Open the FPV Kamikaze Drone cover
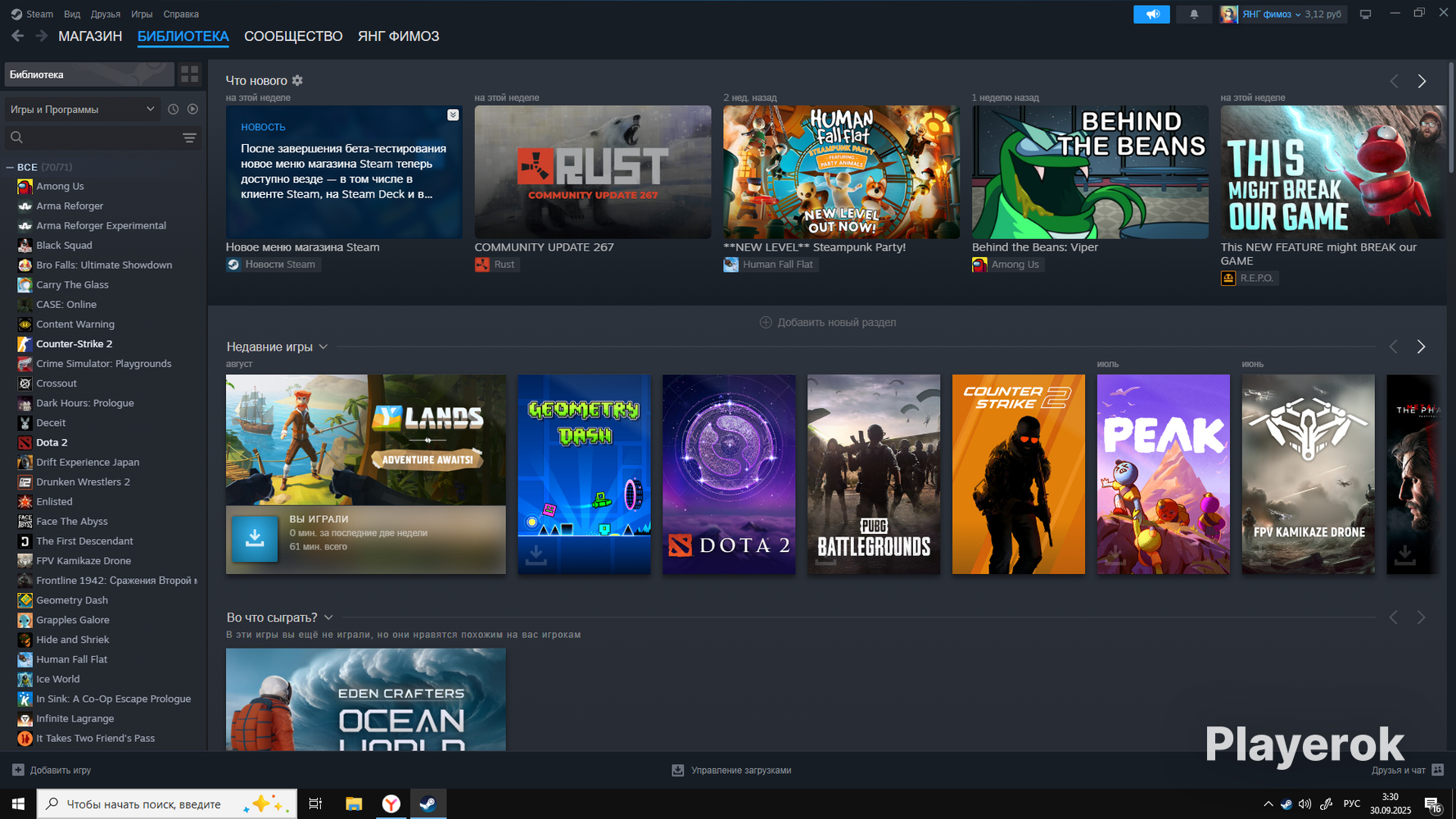 tap(1308, 474)
